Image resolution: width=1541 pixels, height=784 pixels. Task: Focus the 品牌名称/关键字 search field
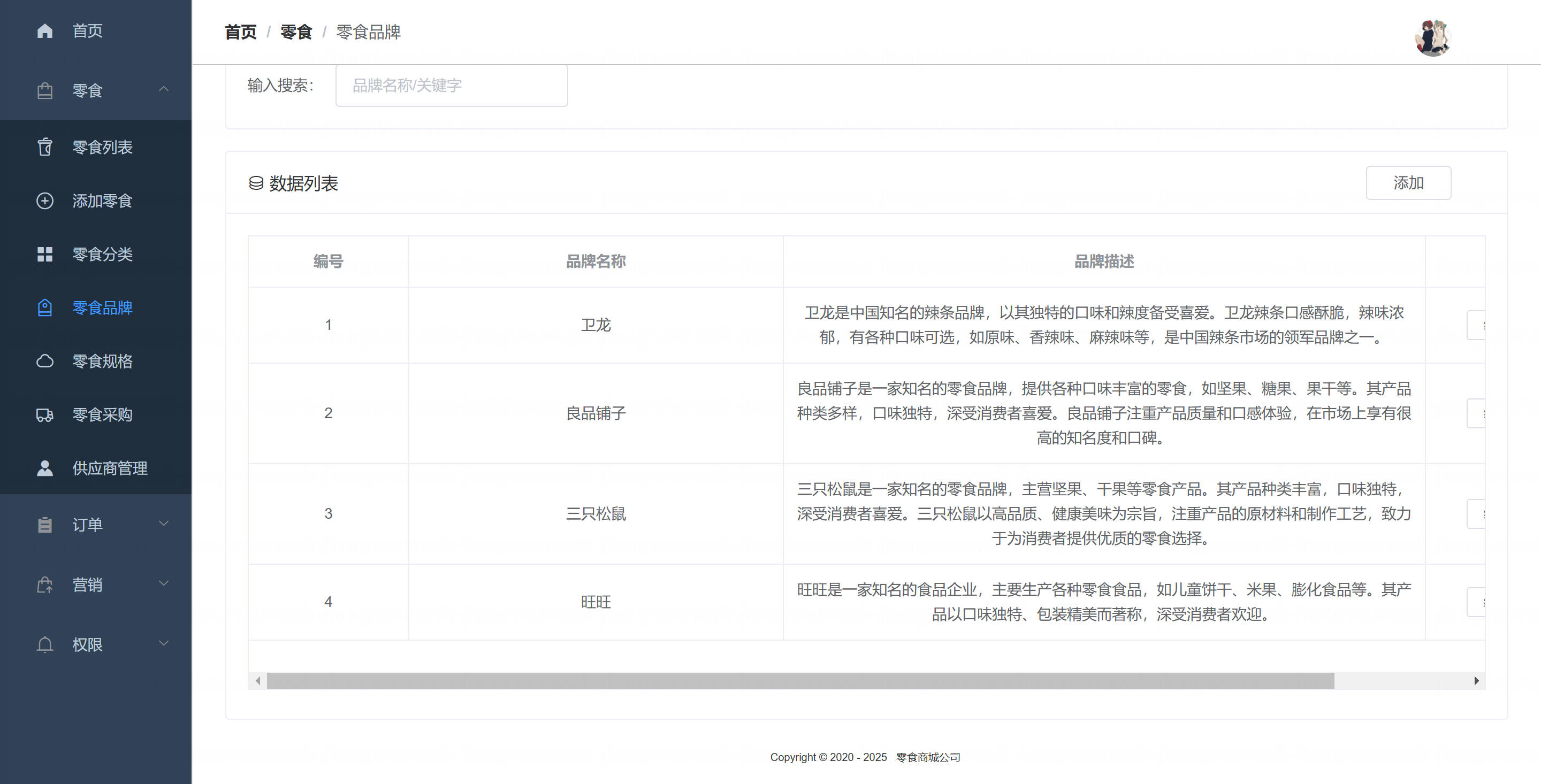pos(452,86)
